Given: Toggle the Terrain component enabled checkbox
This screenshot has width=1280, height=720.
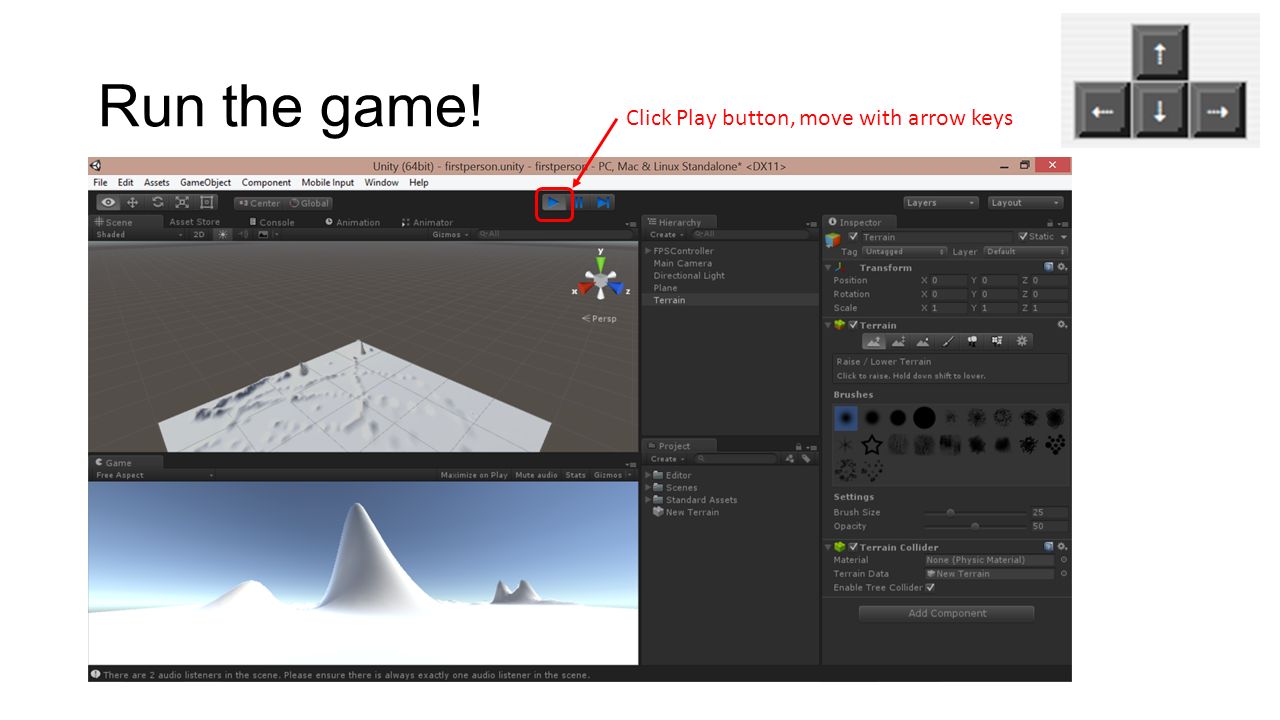Looking at the screenshot, I should [x=853, y=325].
